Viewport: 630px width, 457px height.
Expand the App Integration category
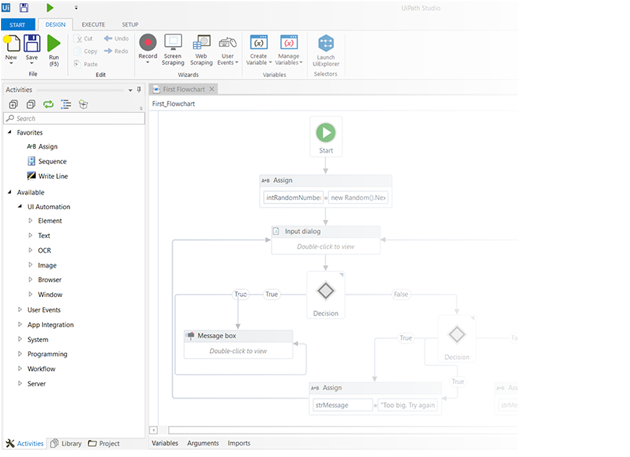(20, 324)
